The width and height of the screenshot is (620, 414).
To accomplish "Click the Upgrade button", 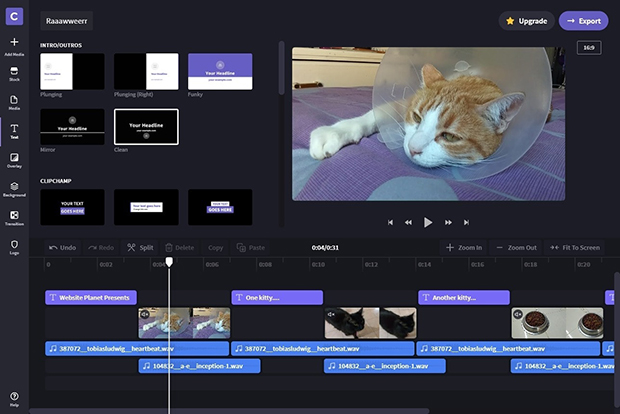I will pyautogui.click(x=526, y=20).
